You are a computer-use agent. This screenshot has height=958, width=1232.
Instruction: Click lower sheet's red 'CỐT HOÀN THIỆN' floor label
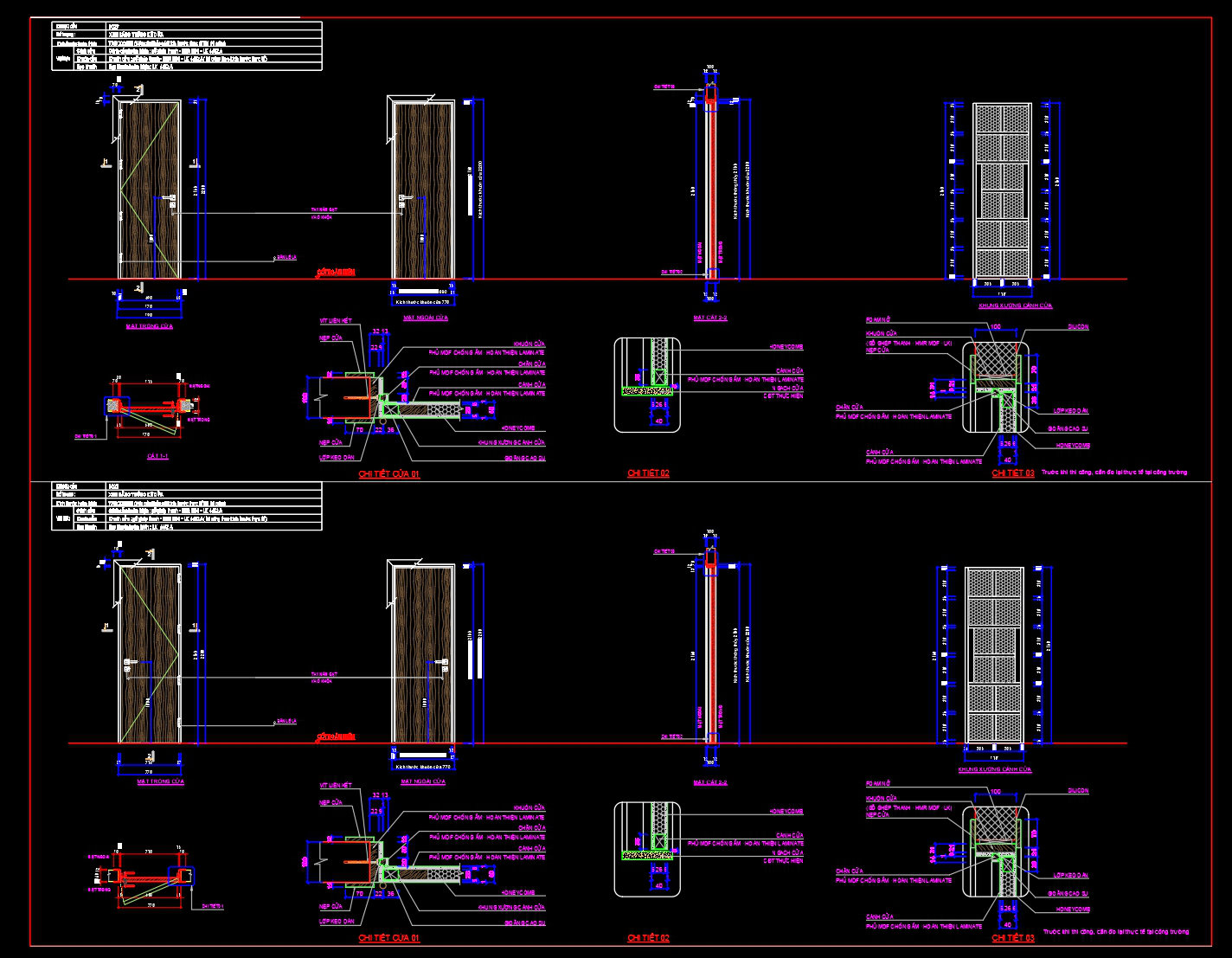point(337,736)
